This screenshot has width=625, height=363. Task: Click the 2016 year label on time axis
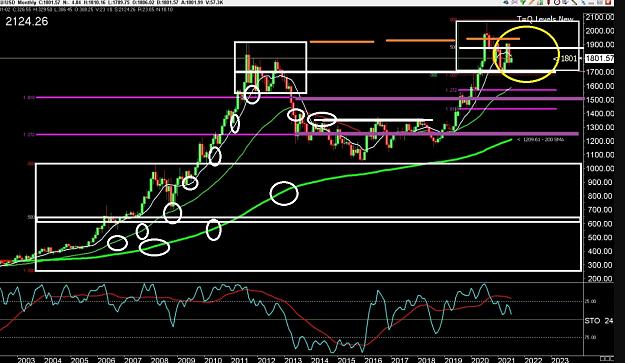pyautogui.click(x=373, y=360)
